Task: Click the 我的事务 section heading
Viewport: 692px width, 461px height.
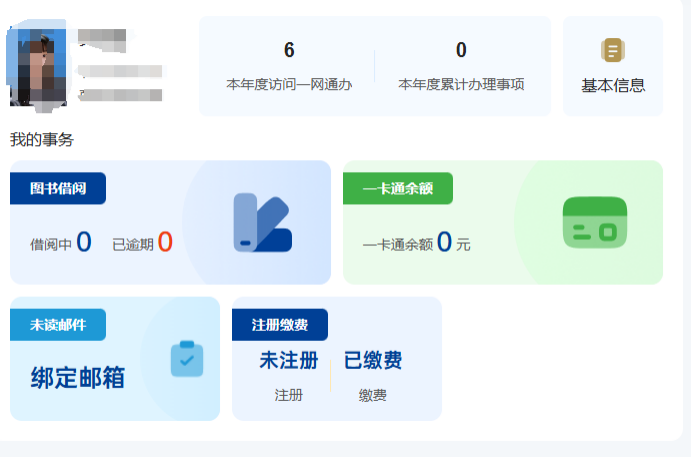Action: (x=42, y=139)
